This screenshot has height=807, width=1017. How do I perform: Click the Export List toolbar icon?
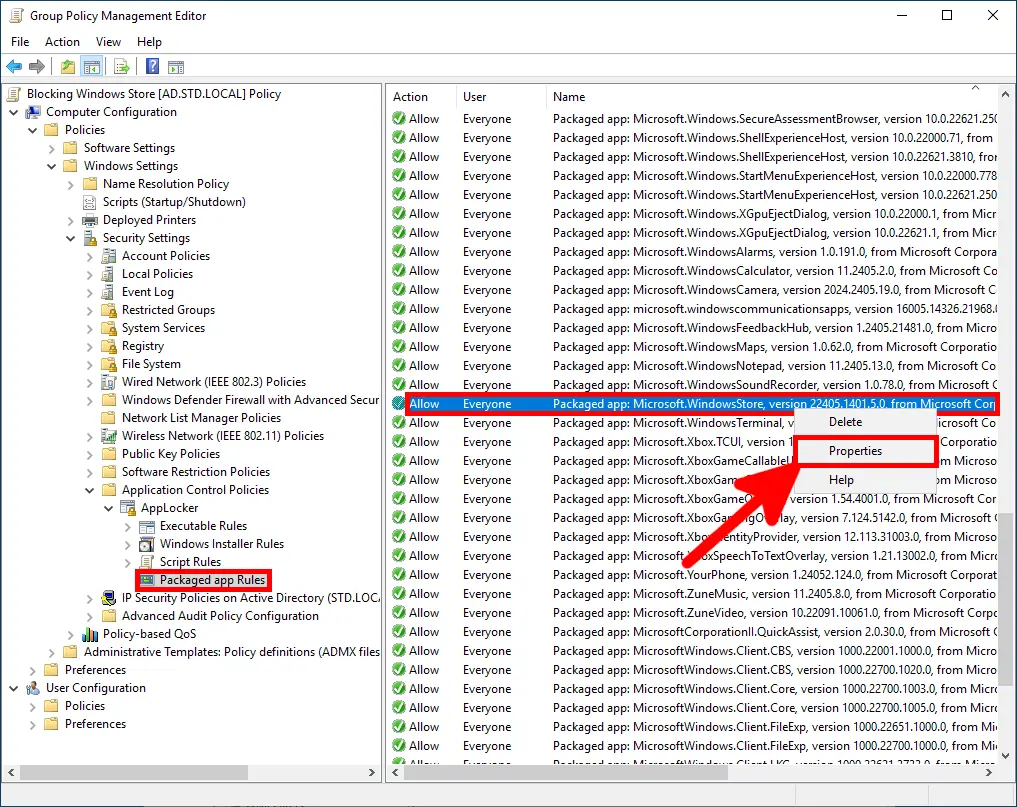click(121, 66)
